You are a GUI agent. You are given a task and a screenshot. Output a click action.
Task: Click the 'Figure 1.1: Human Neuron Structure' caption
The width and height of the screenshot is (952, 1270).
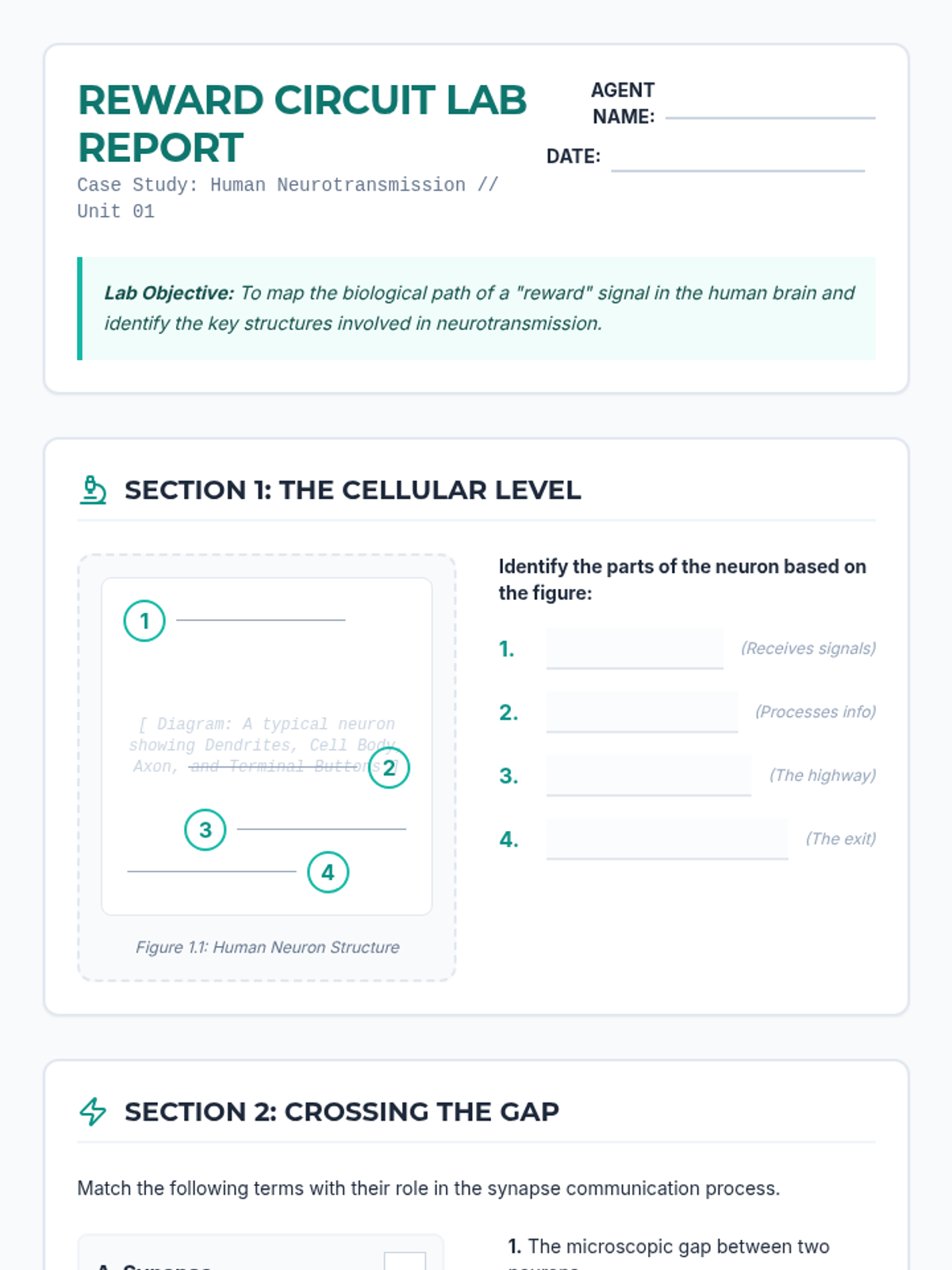267,947
